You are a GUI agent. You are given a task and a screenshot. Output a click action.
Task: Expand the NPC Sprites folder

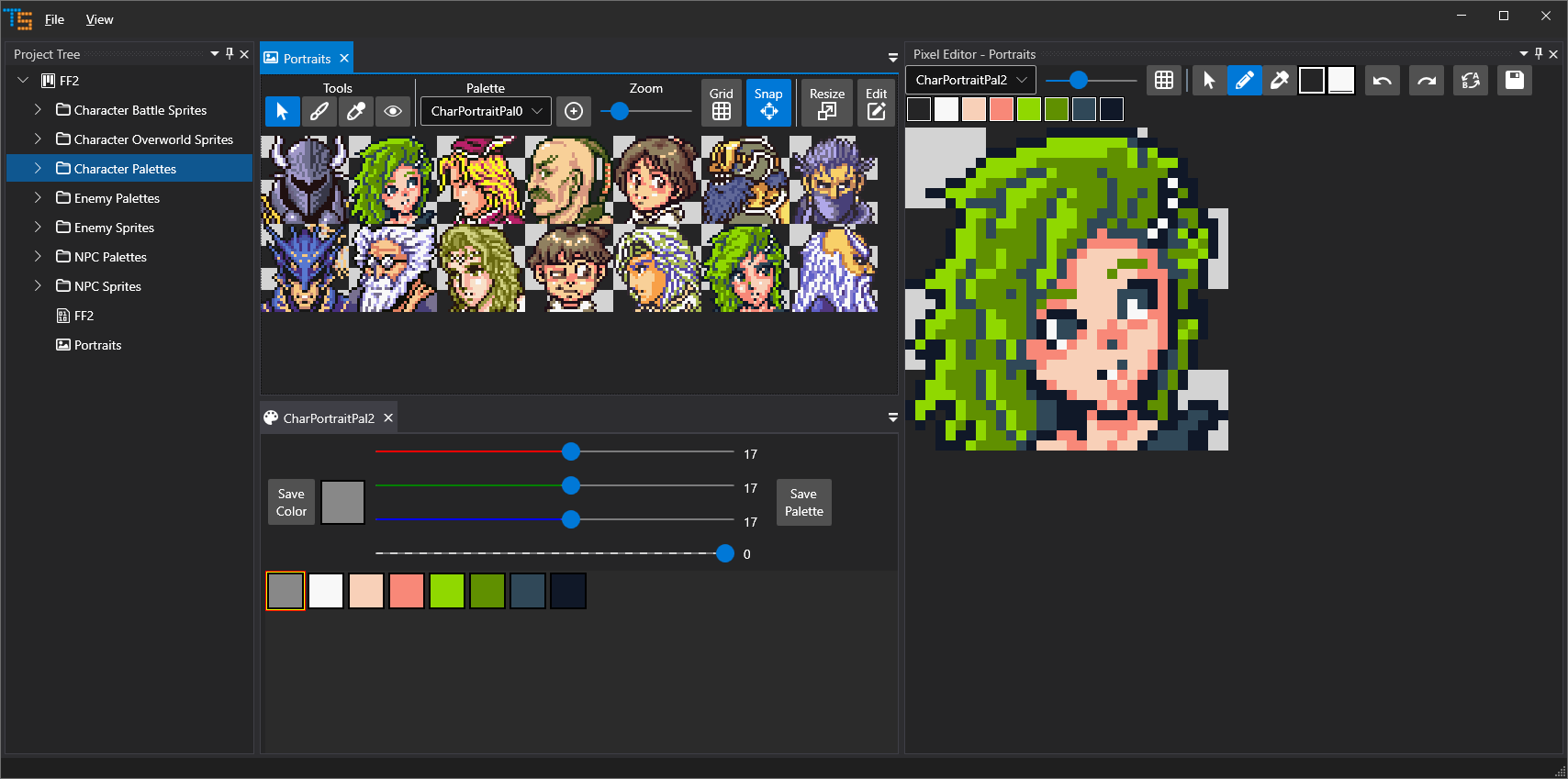click(38, 286)
